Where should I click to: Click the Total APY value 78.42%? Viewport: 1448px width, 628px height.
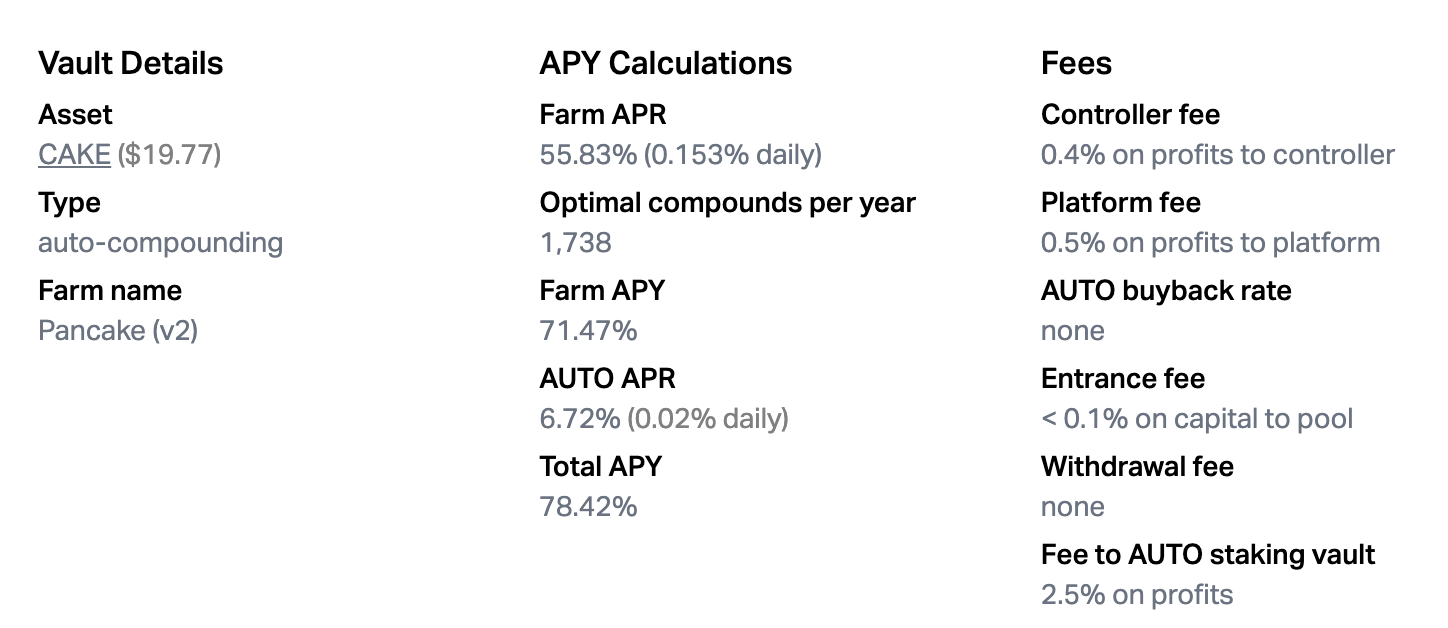click(588, 507)
